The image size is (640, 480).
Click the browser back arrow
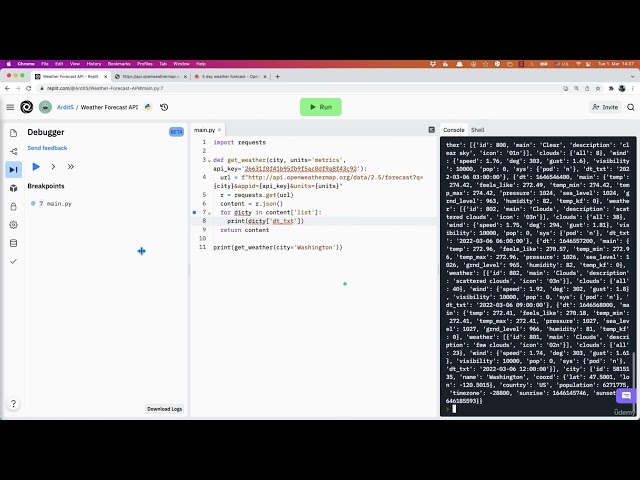pyautogui.click(x=7, y=88)
